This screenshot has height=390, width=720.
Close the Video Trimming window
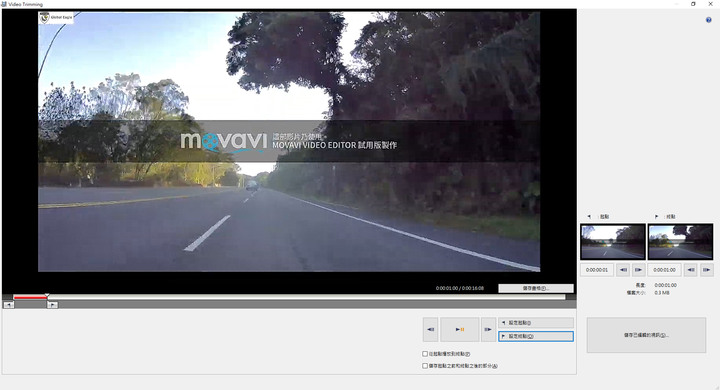[x=710, y=4]
